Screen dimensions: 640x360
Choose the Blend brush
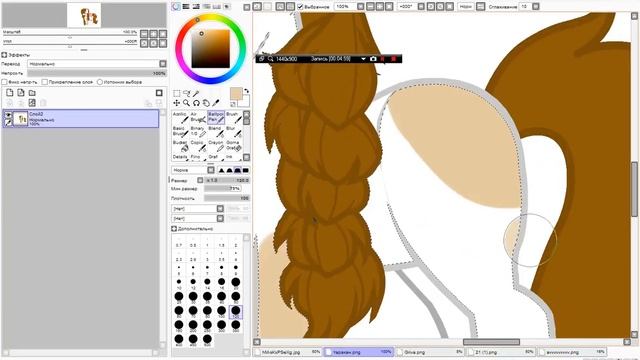[x=216, y=131]
